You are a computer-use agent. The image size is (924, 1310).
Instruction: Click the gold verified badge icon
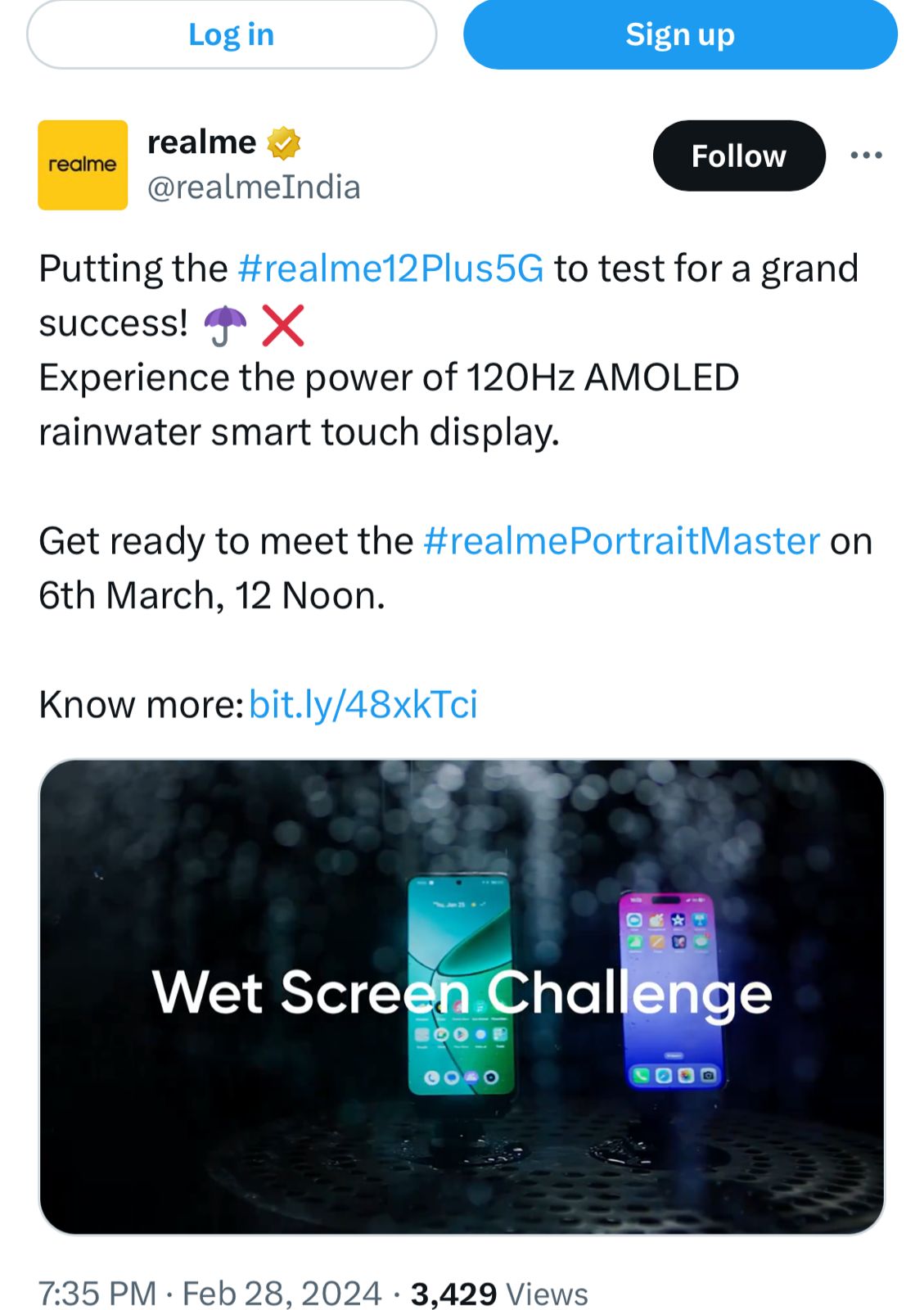coord(284,143)
